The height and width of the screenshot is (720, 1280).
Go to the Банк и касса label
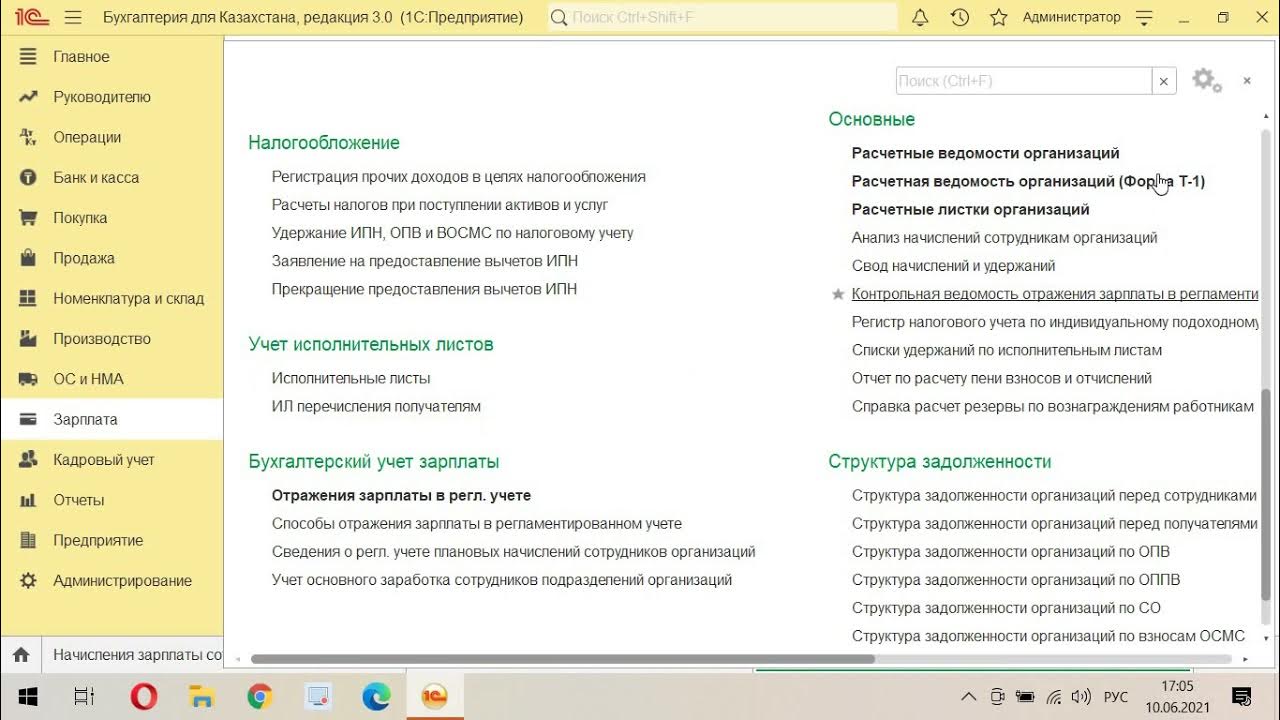pos(96,178)
